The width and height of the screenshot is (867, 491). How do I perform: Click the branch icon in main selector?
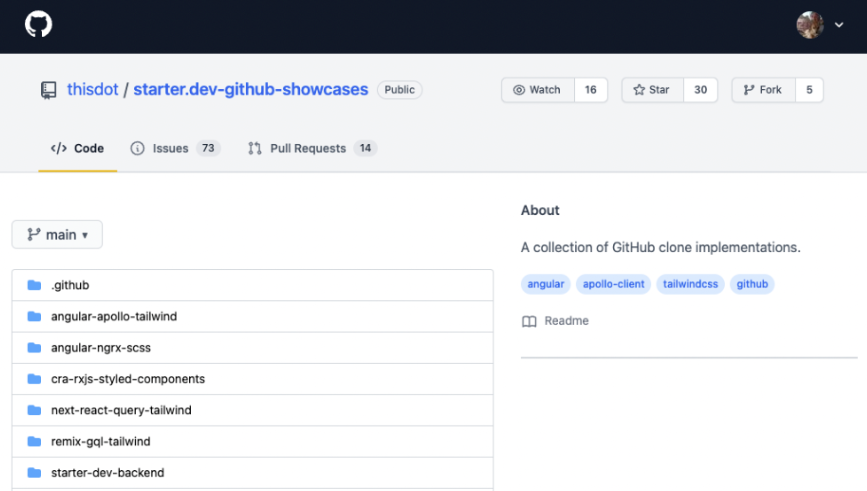[x=34, y=234]
